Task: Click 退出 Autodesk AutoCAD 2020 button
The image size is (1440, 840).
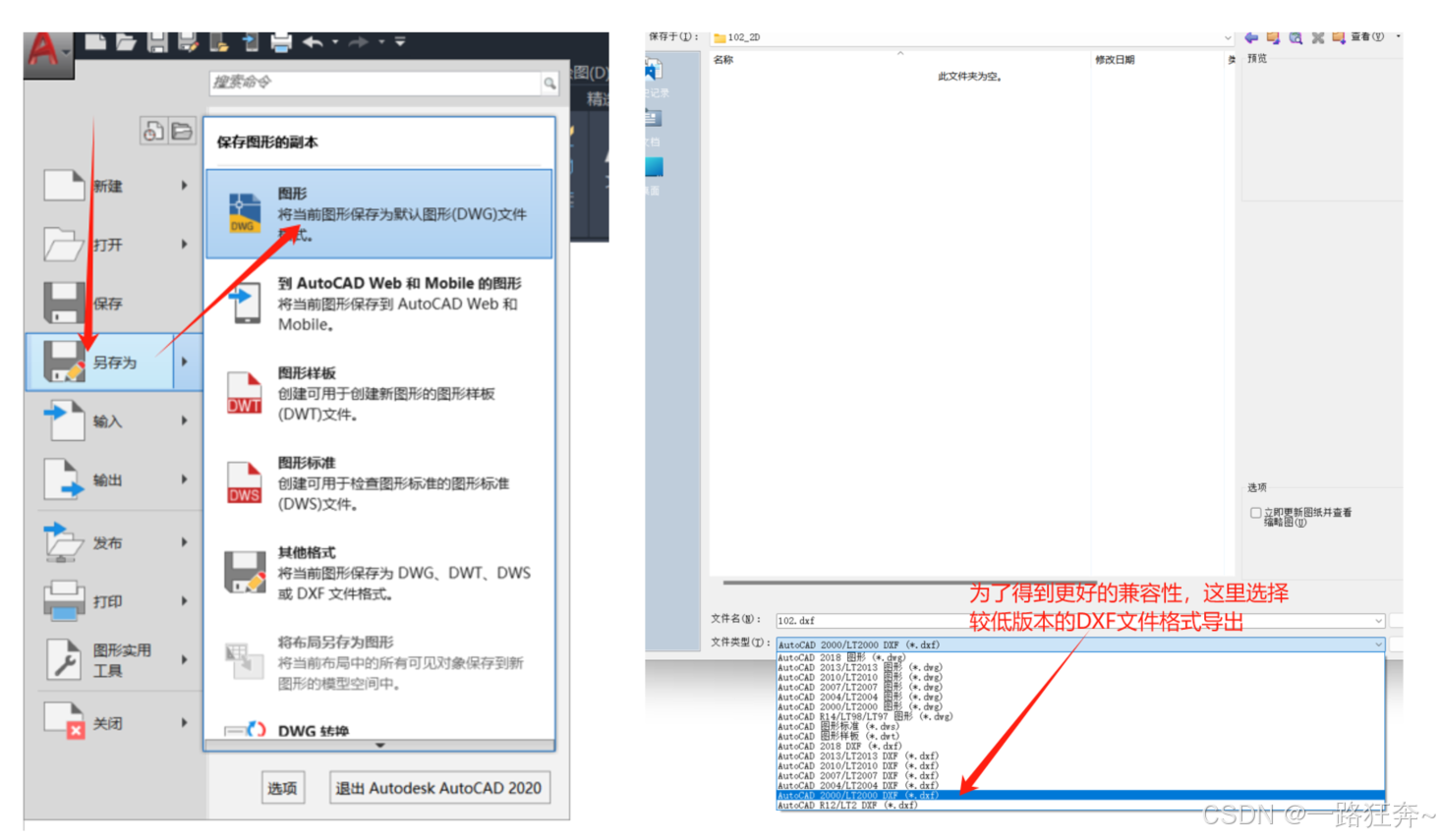Action: [x=438, y=788]
